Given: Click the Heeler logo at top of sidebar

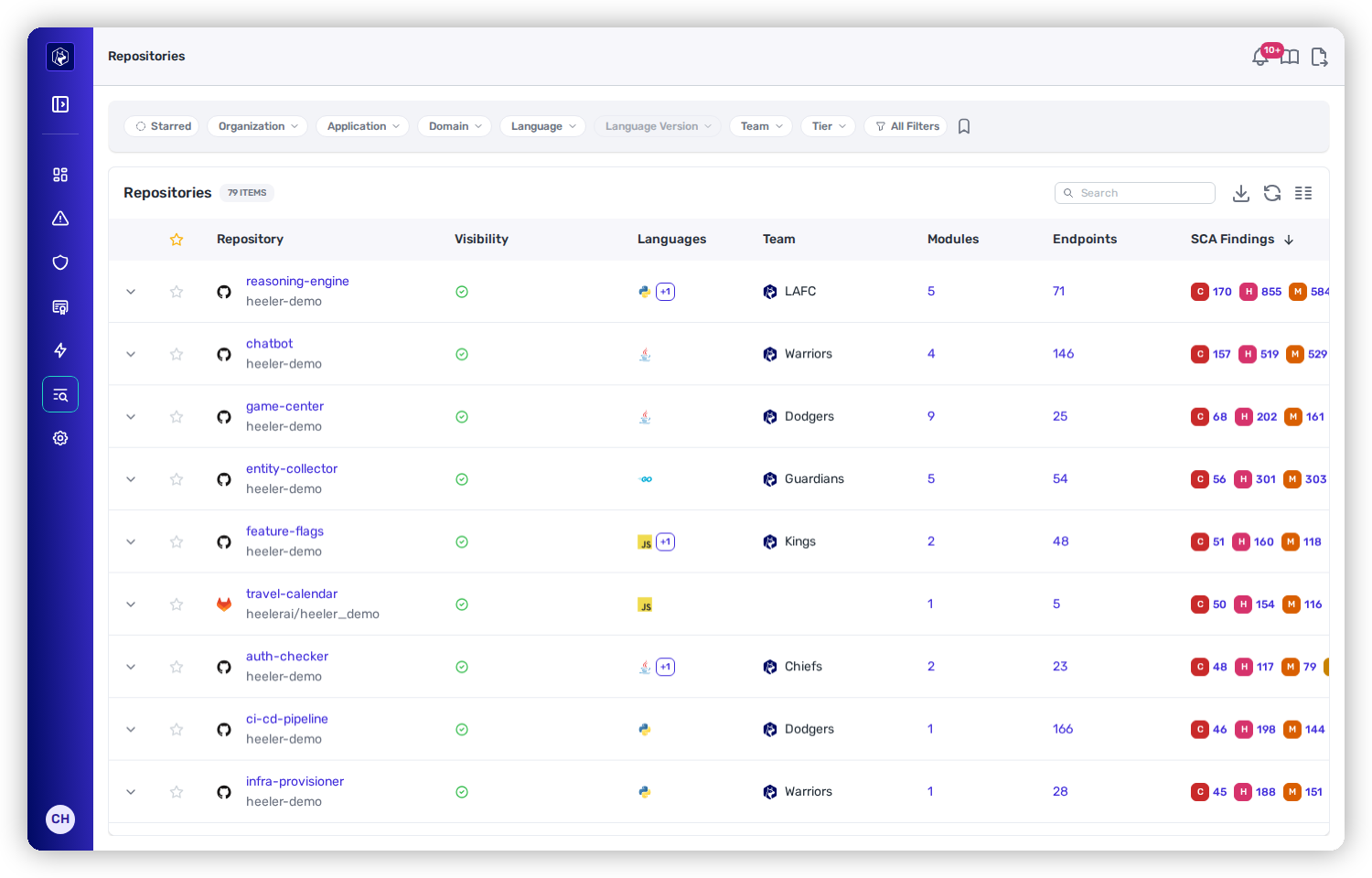Looking at the screenshot, I should tap(60, 57).
